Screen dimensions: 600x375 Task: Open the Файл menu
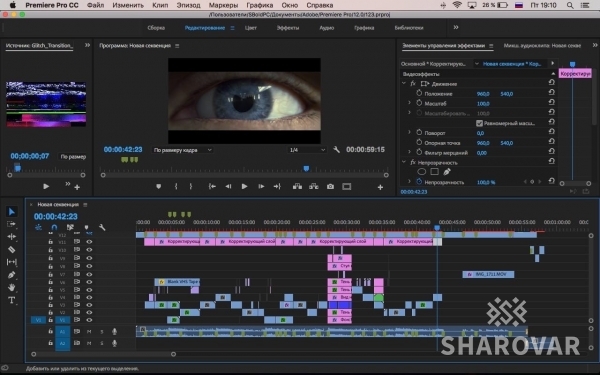coord(96,5)
